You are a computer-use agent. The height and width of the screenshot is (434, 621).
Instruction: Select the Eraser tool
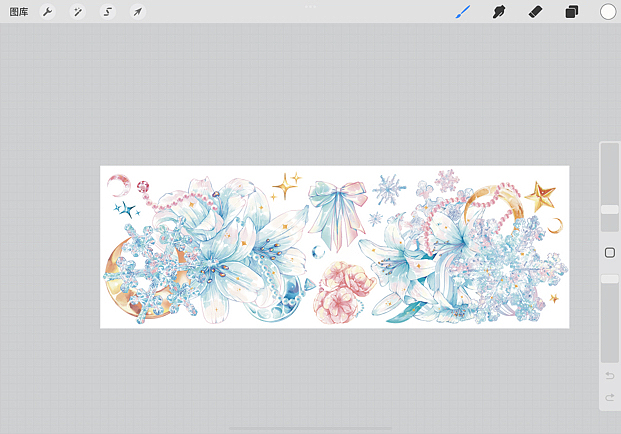pos(535,12)
